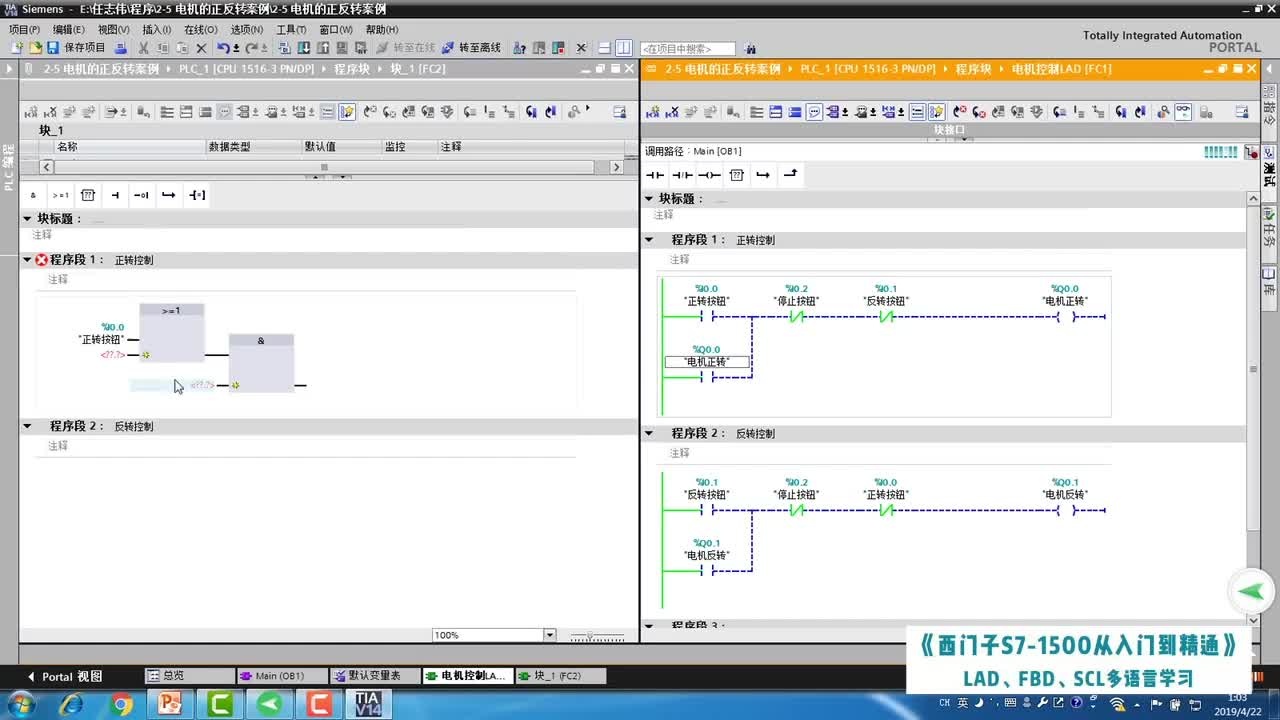Collapse 块标题 in the left editor
The height and width of the screenshot is (720, 1280).
click(27, 218)
